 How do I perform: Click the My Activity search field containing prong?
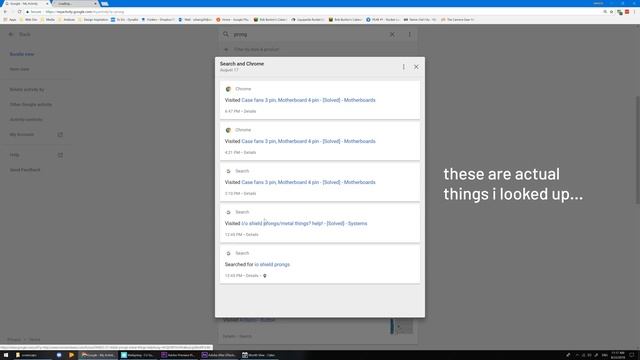point(308,35)
